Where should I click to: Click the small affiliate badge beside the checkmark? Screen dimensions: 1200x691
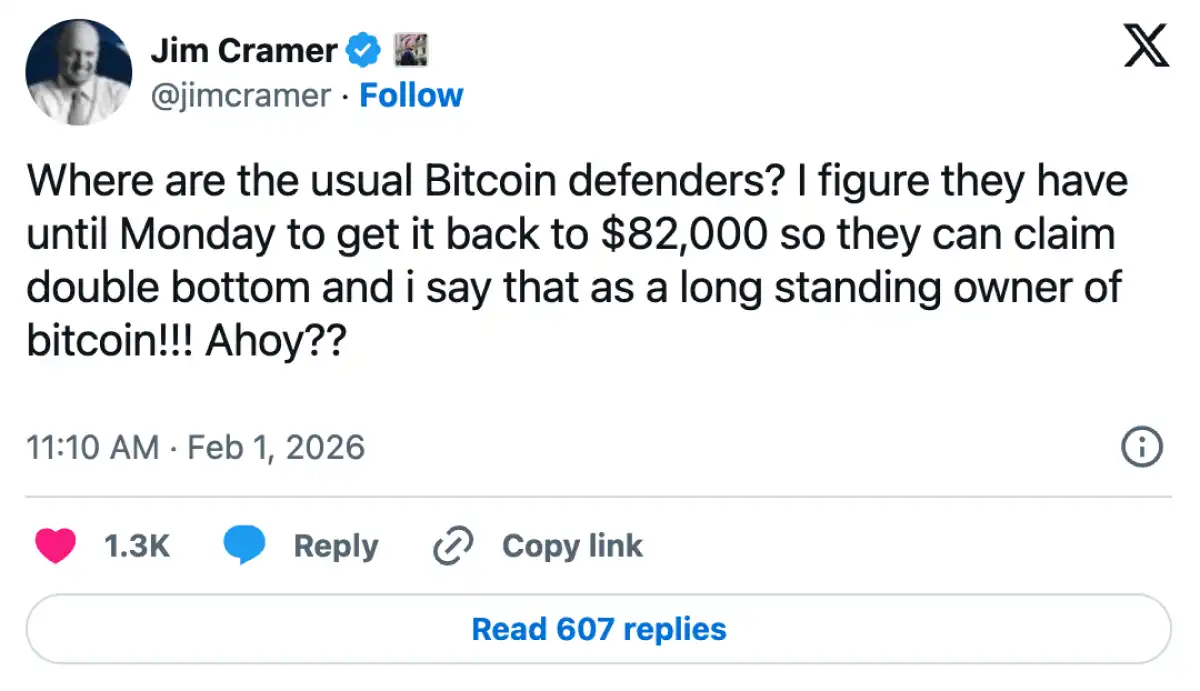pos(411,48)
